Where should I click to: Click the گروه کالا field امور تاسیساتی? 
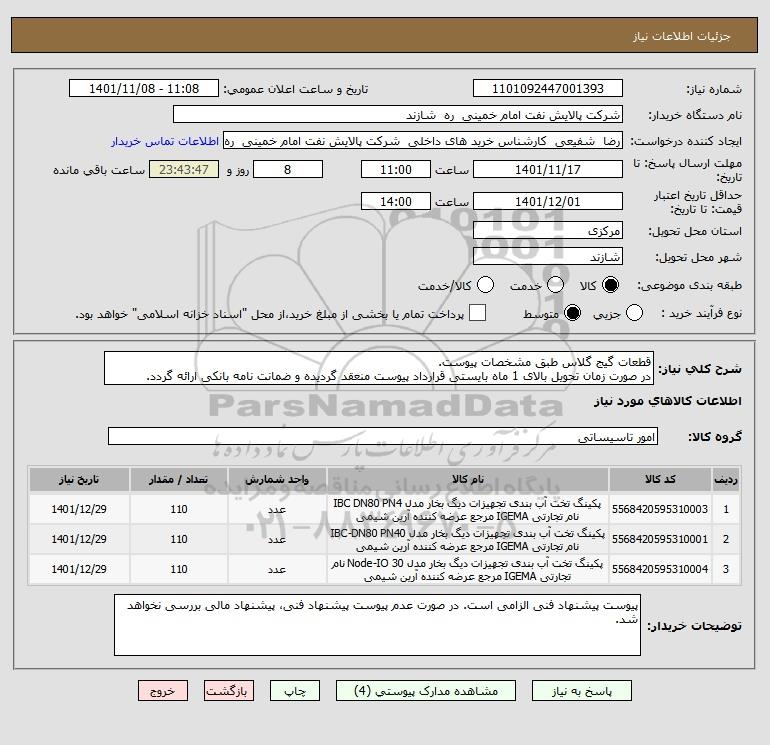tap(383, 436)
